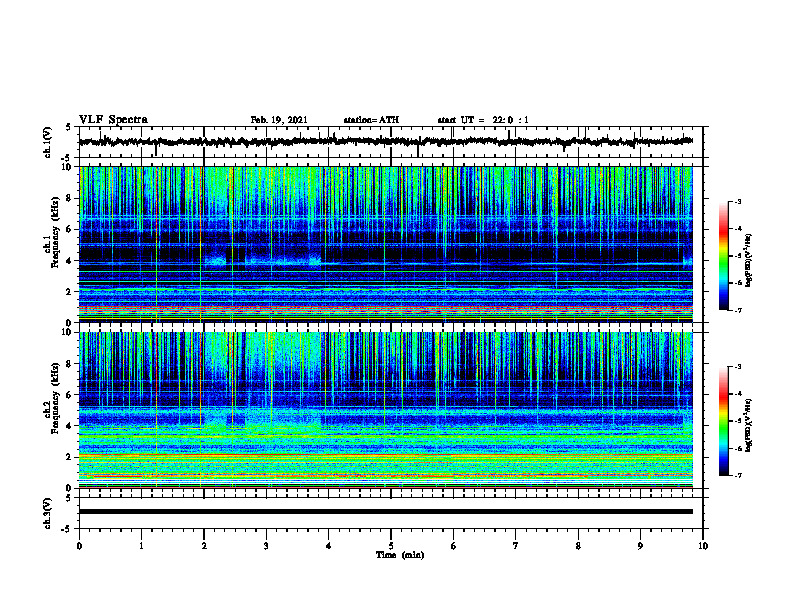Click time axis tick label "6"
792x612 pixels.
point(454,546)
